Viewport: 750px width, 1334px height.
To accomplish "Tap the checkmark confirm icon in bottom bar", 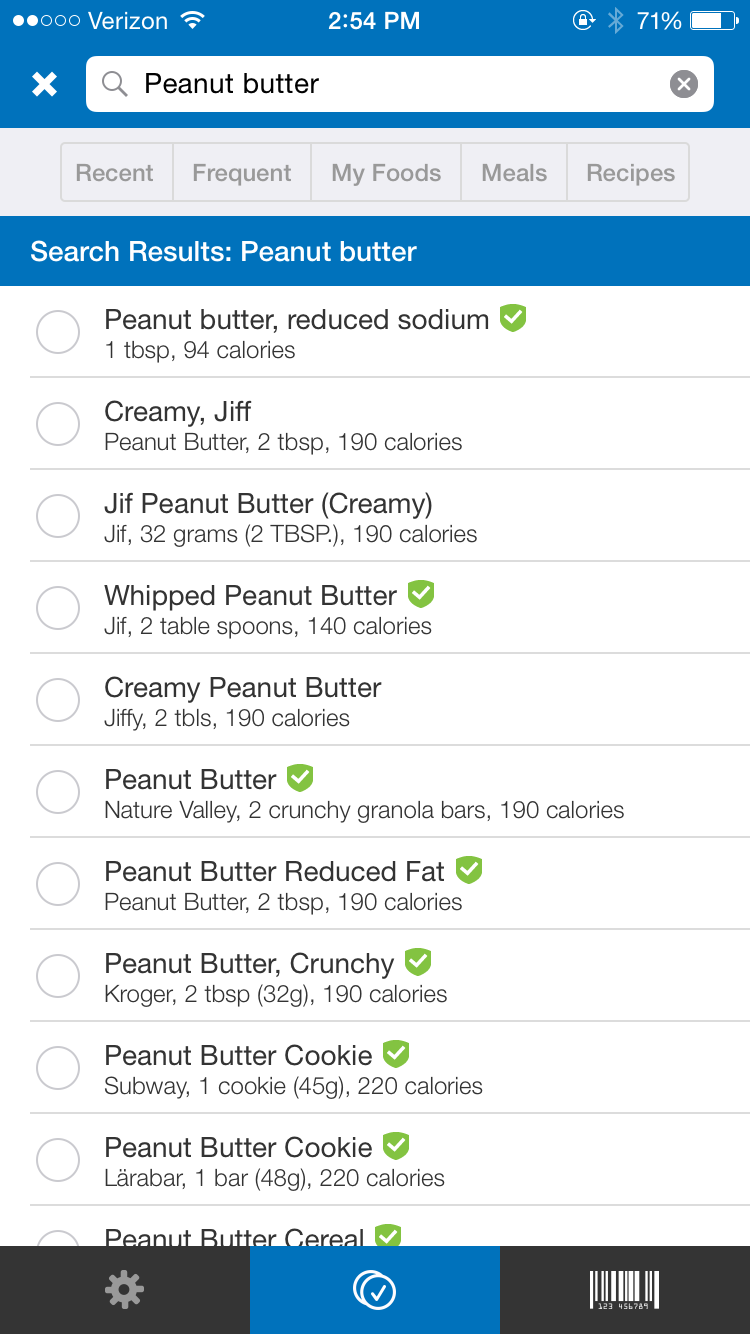I will pyautogui.click(x=374, y=1290).
